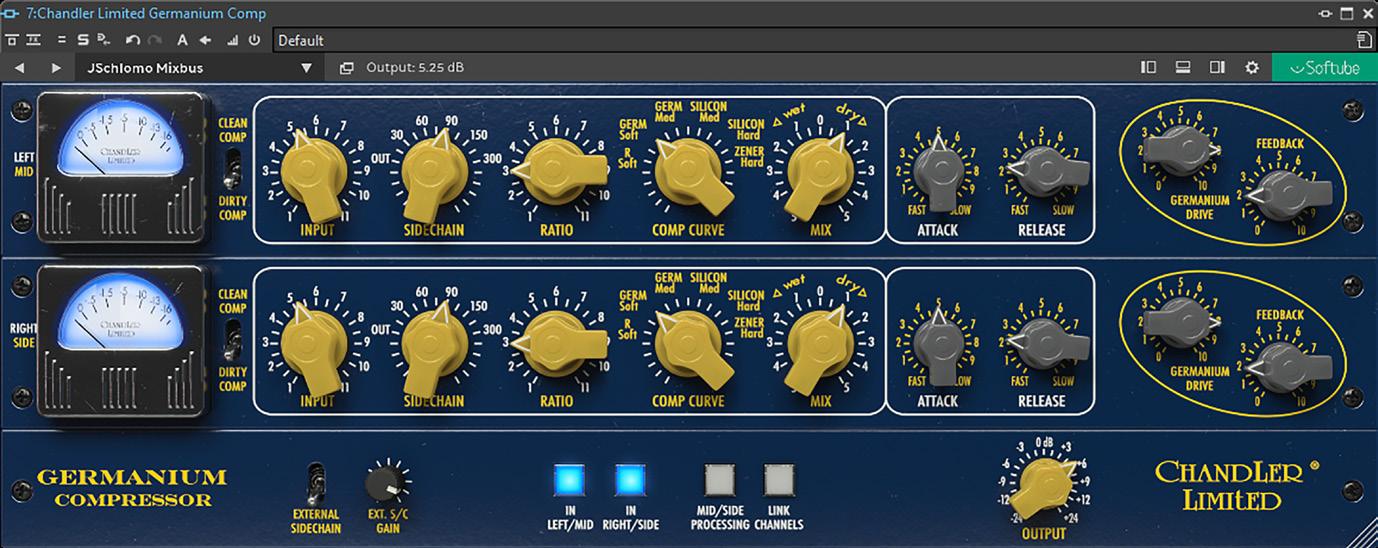Click the Right/Side Input knob
The image size is (1378, 548).
(x=313, y=348)
